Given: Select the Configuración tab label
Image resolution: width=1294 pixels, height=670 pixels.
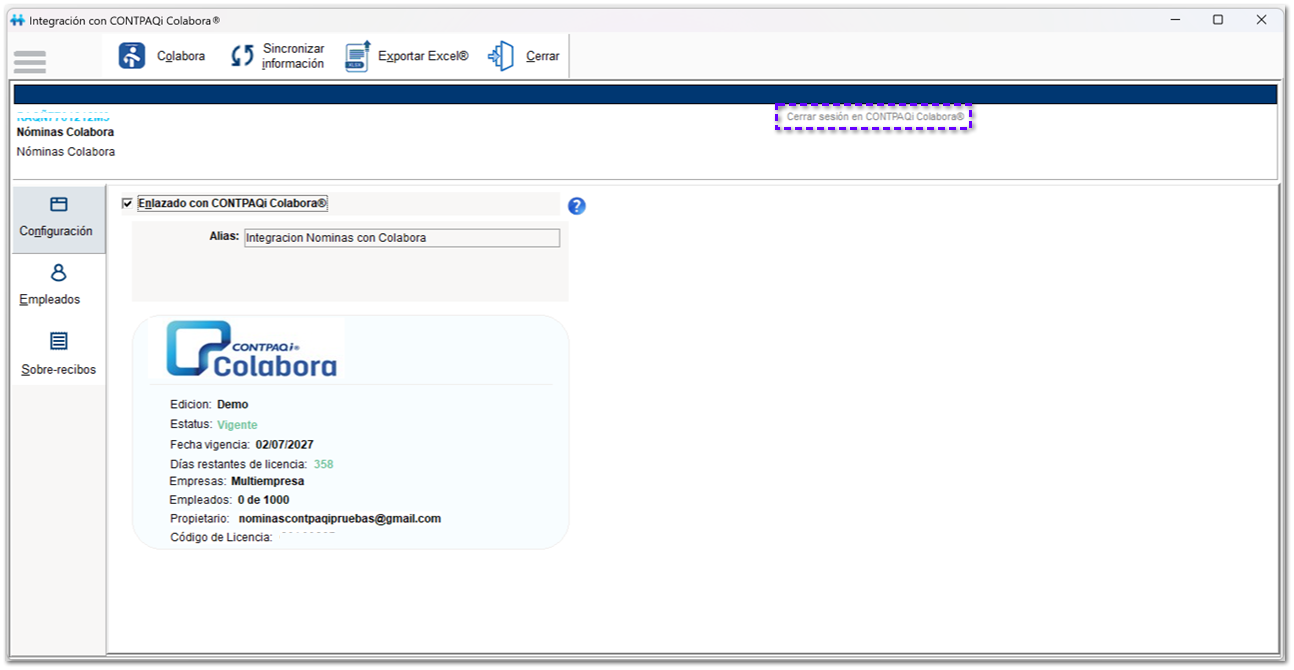Looking at the screenshot, I should tap(56, 231).
